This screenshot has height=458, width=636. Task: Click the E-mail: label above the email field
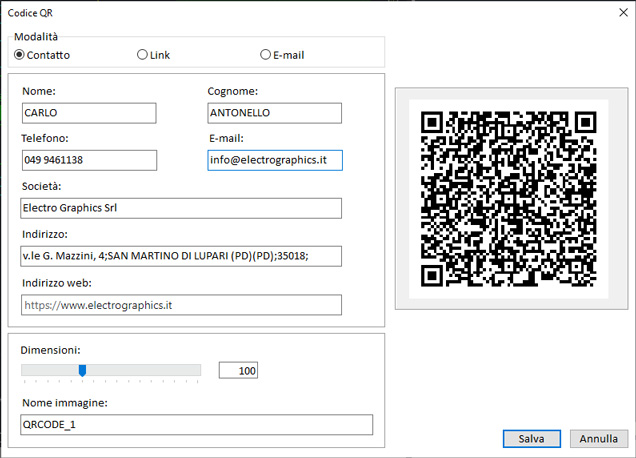coord(226,138)
